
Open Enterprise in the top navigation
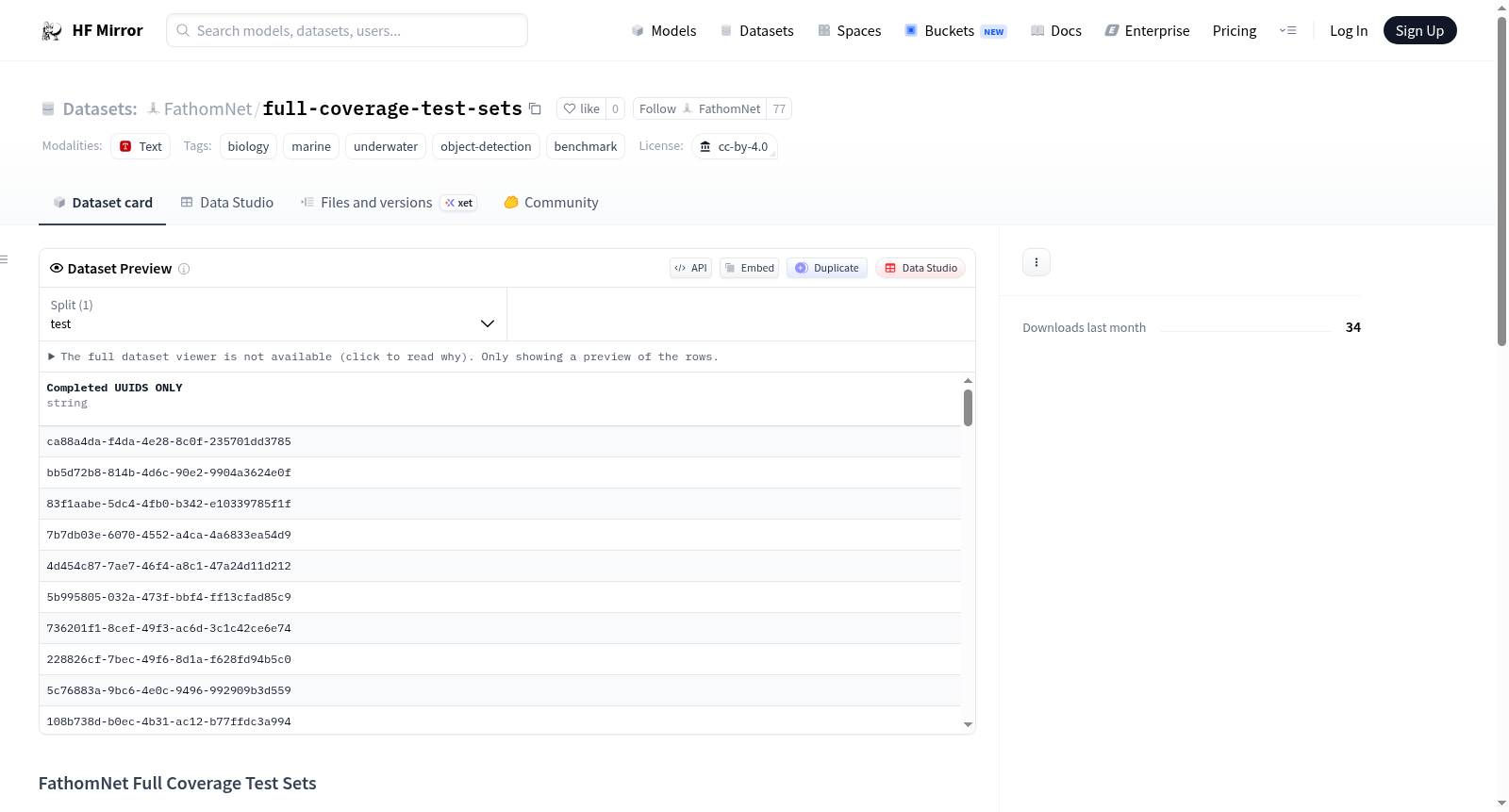click(x=1147, y=31)
